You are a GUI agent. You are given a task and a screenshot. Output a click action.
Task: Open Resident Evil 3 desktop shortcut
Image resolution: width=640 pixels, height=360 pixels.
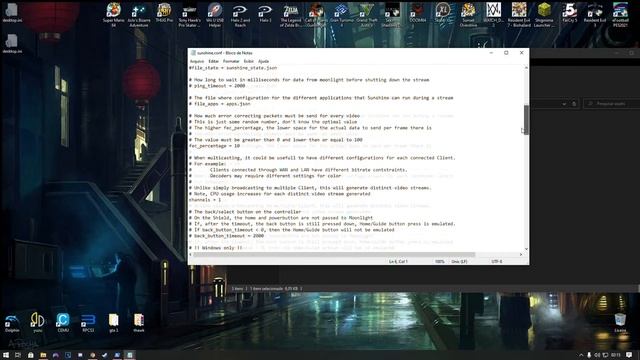coord(595,15)
